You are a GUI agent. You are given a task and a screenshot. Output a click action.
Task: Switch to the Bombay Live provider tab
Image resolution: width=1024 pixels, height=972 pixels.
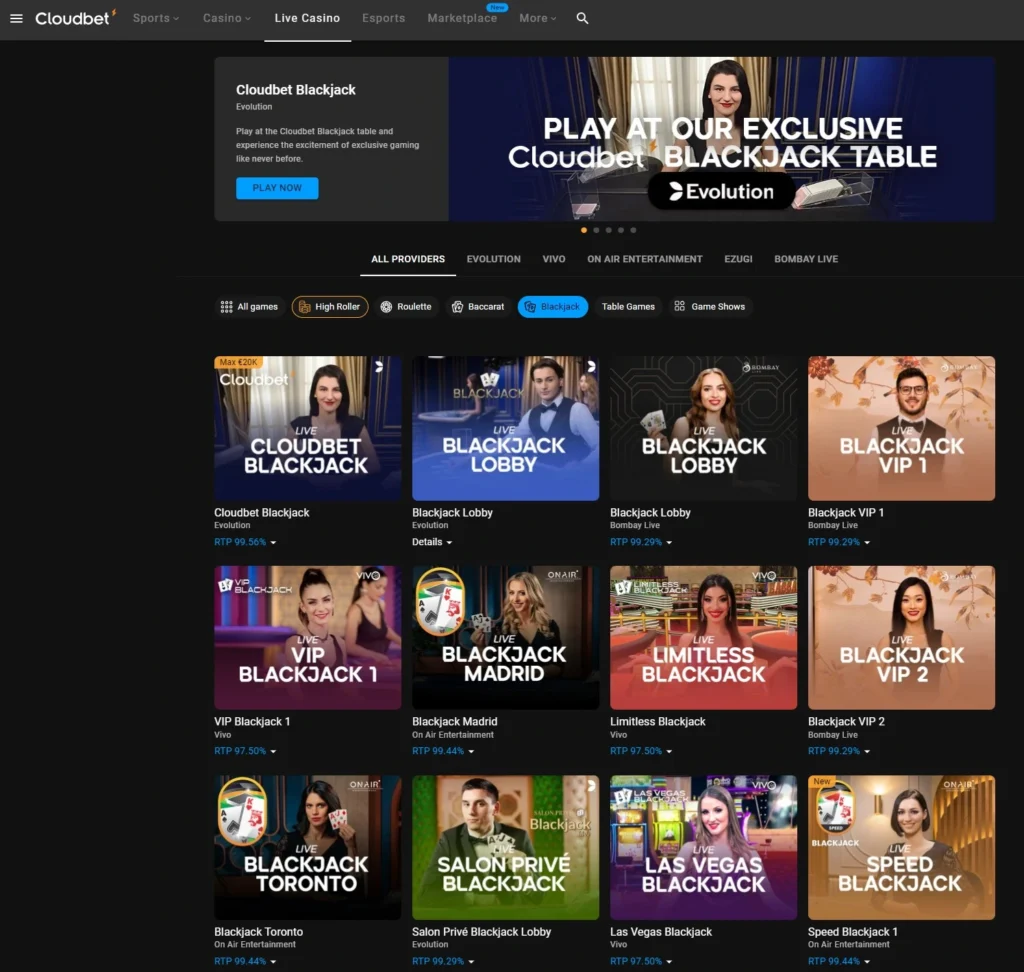806,259
